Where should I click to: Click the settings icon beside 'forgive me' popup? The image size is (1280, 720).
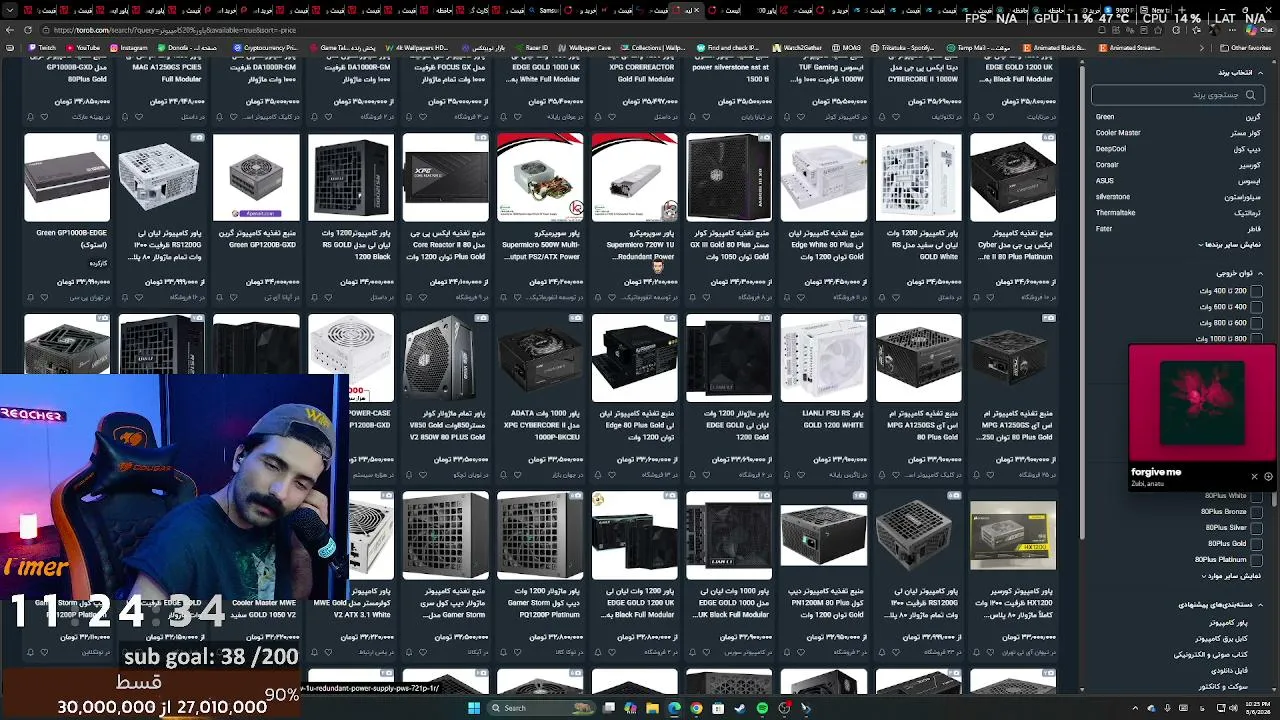click(x=1268, y=476)
